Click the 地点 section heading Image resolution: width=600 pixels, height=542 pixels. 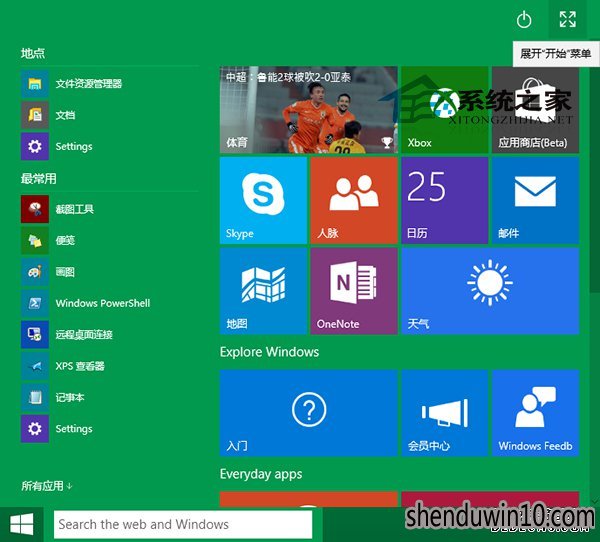tap(33, 53)
